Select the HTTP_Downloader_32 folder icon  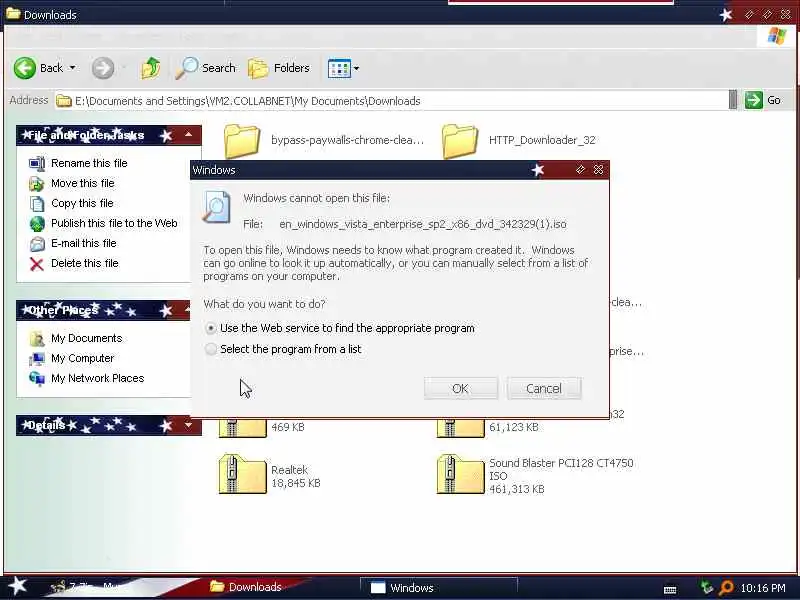tap(460, 141)
